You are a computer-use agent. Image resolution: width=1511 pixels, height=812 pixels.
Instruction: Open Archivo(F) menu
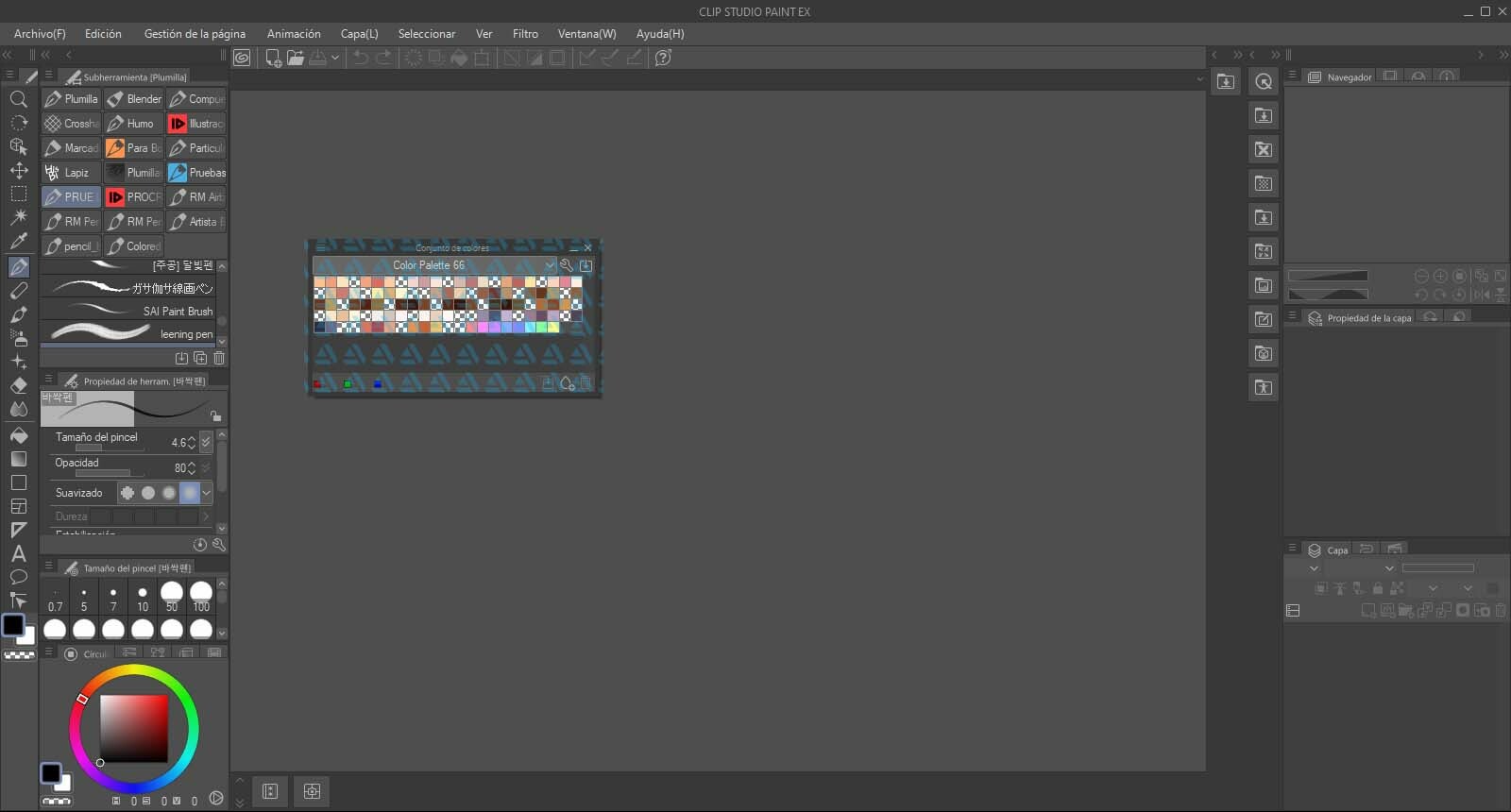(40, 34)
